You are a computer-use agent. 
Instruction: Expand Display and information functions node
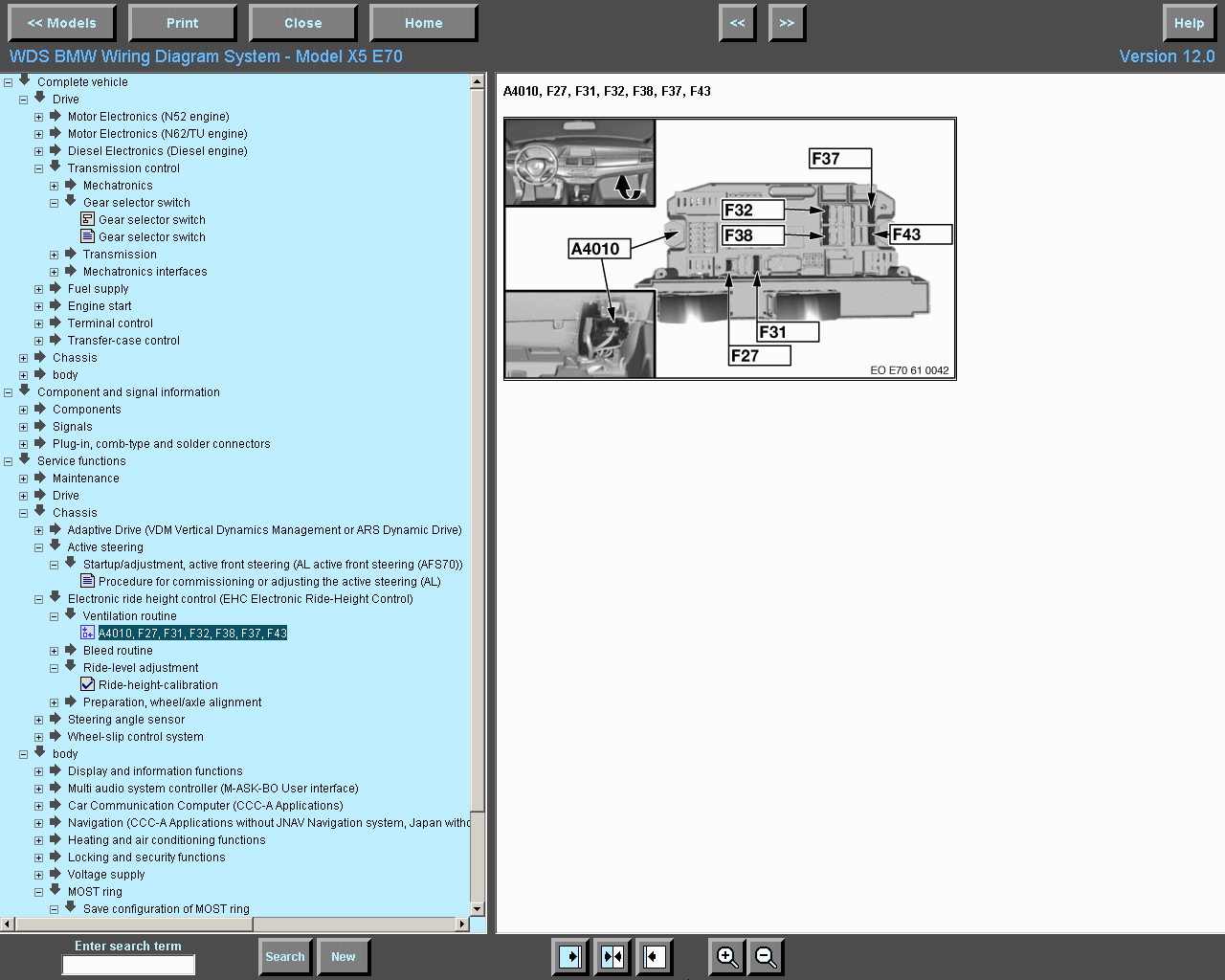pos(39,771)
